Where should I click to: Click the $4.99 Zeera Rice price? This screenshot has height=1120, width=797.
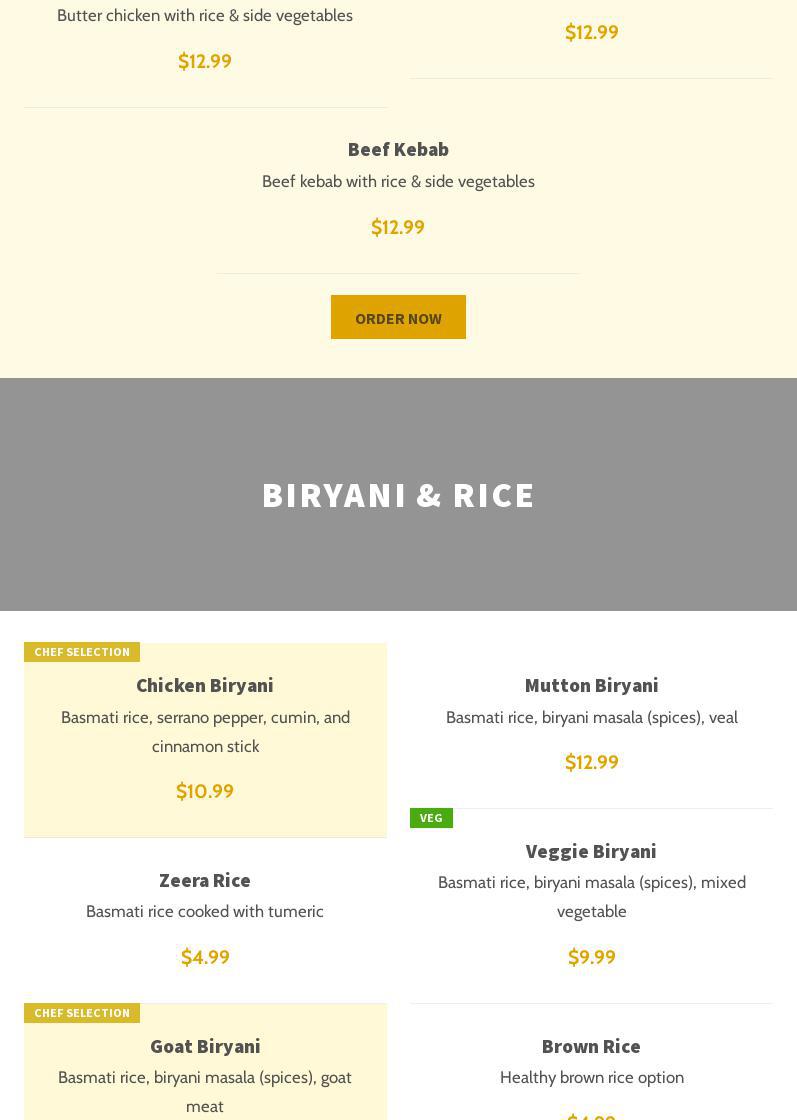click(x=205, y=957)
